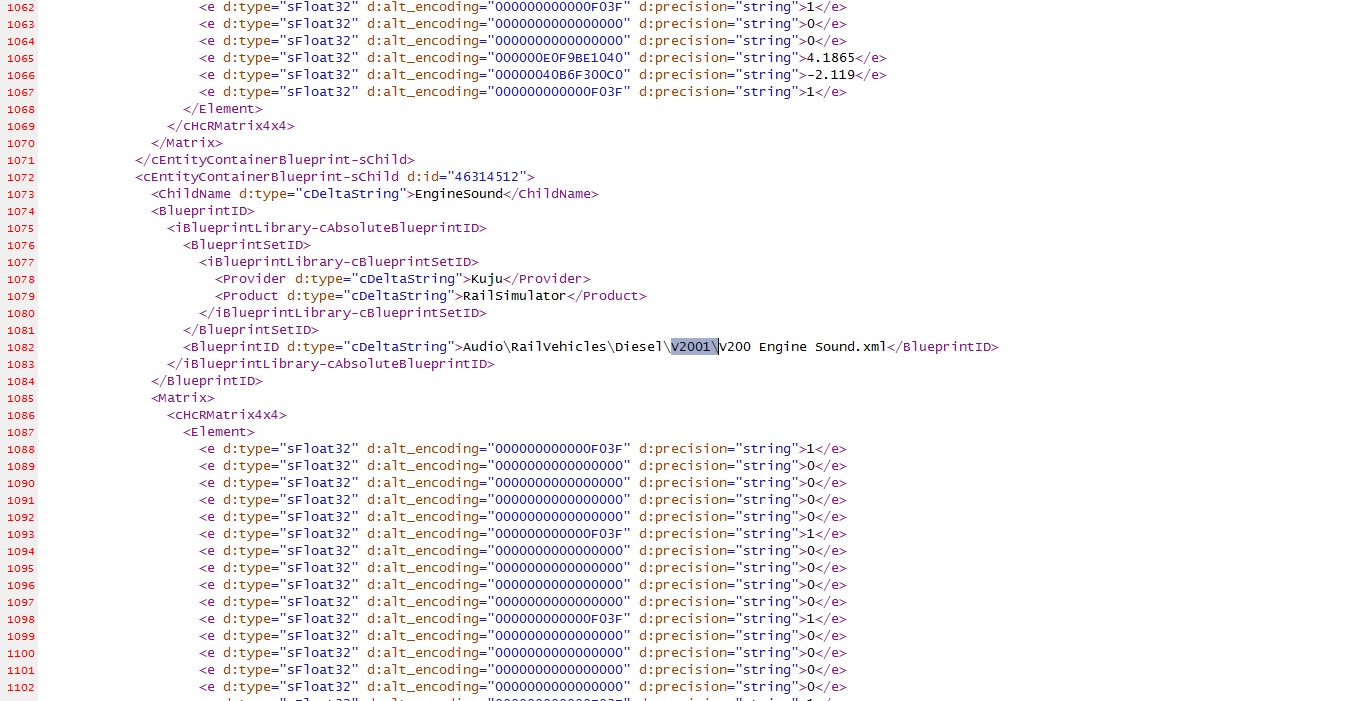Click the highlighted V2001\ folder text
The height and width of the screenshot is (701, 1362).
694,347
